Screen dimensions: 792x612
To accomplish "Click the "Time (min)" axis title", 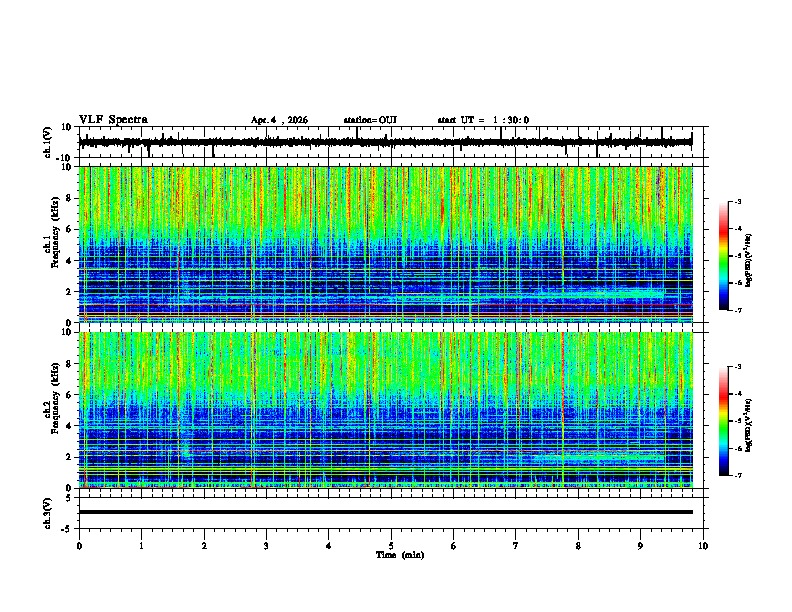I will point(400,555).
